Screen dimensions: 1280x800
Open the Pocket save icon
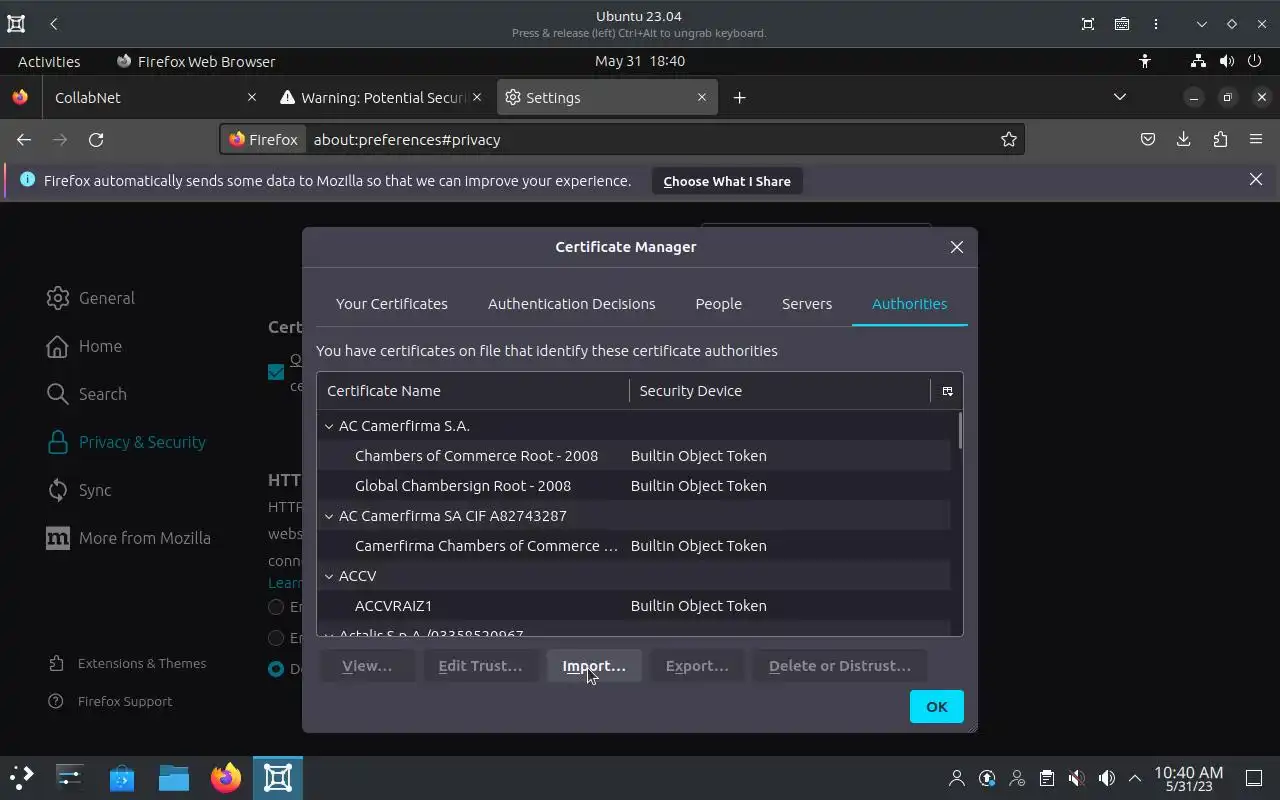1148,140
